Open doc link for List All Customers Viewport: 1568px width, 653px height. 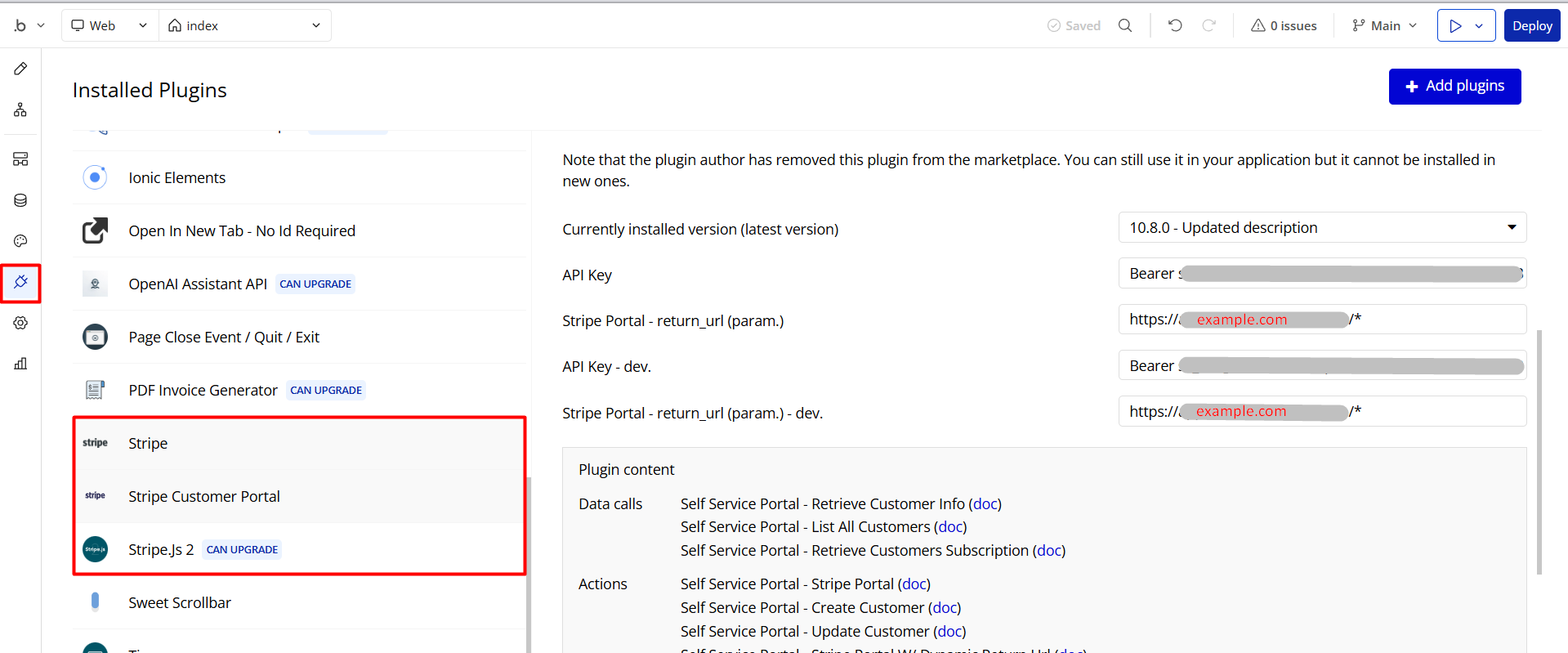pyautogui.click(x=951, y=527)
